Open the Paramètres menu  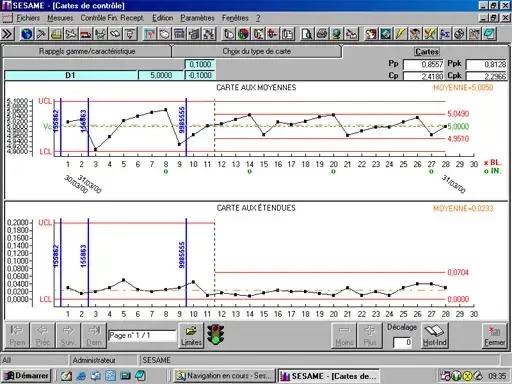[197, 18]
